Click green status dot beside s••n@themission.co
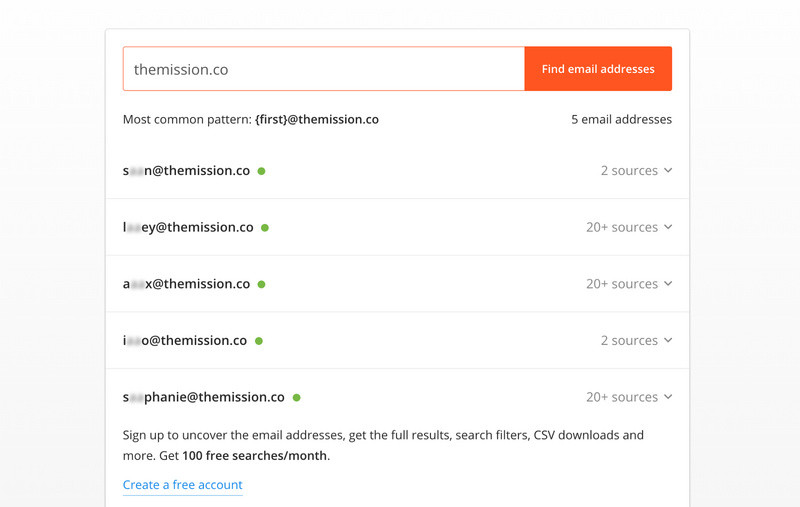This screenshot has width=800, height=507. click(262, 171)
